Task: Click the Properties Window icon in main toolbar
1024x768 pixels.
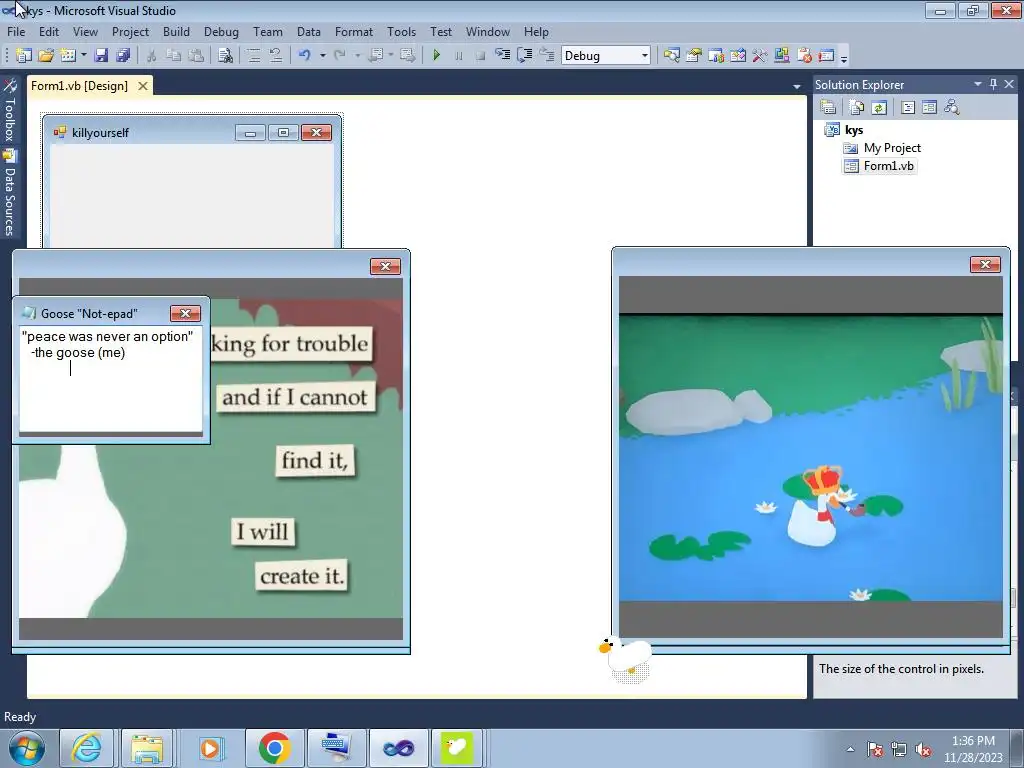Action: point(694,56)
